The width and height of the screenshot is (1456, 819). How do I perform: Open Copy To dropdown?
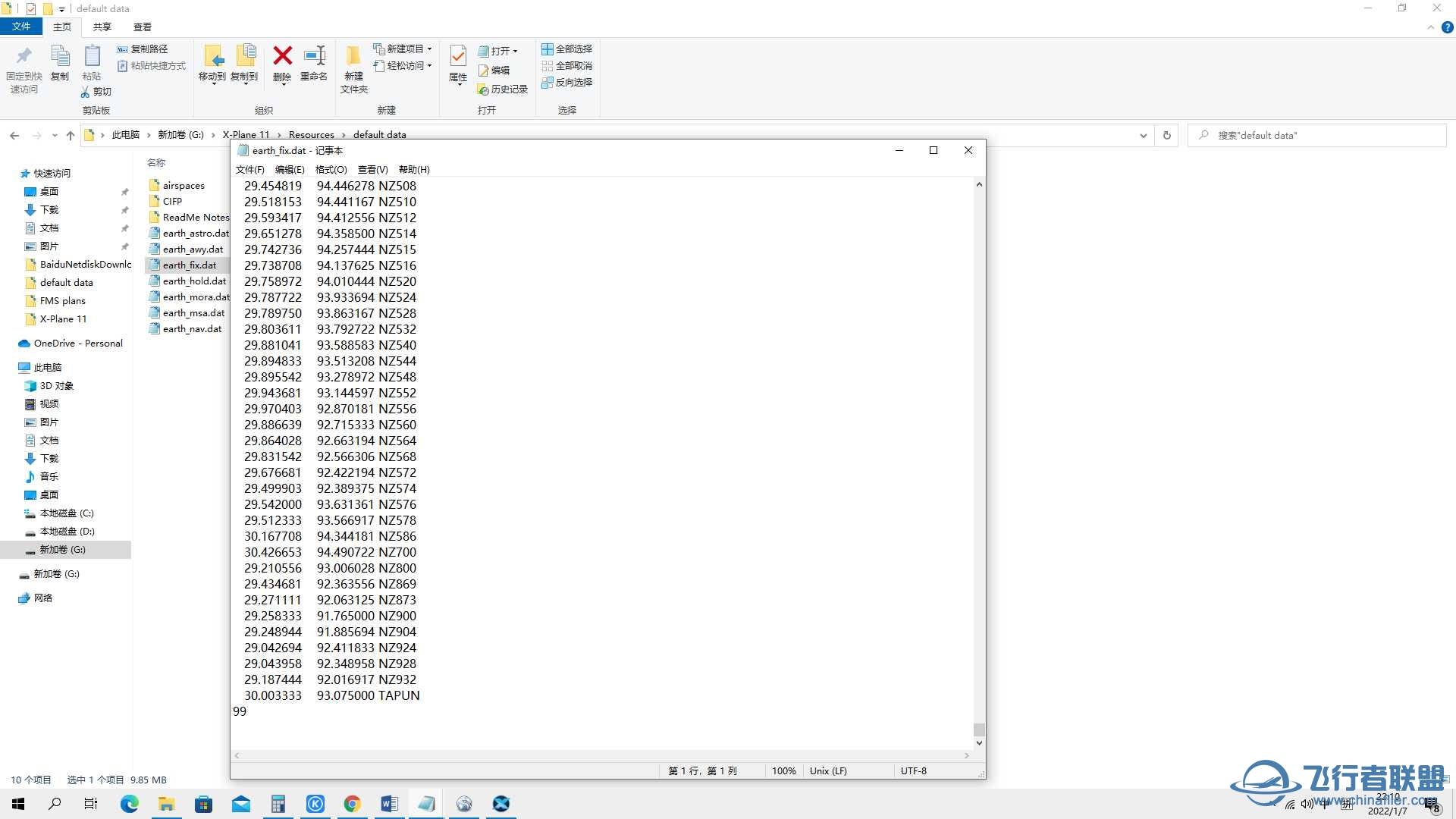click(245, 83)
